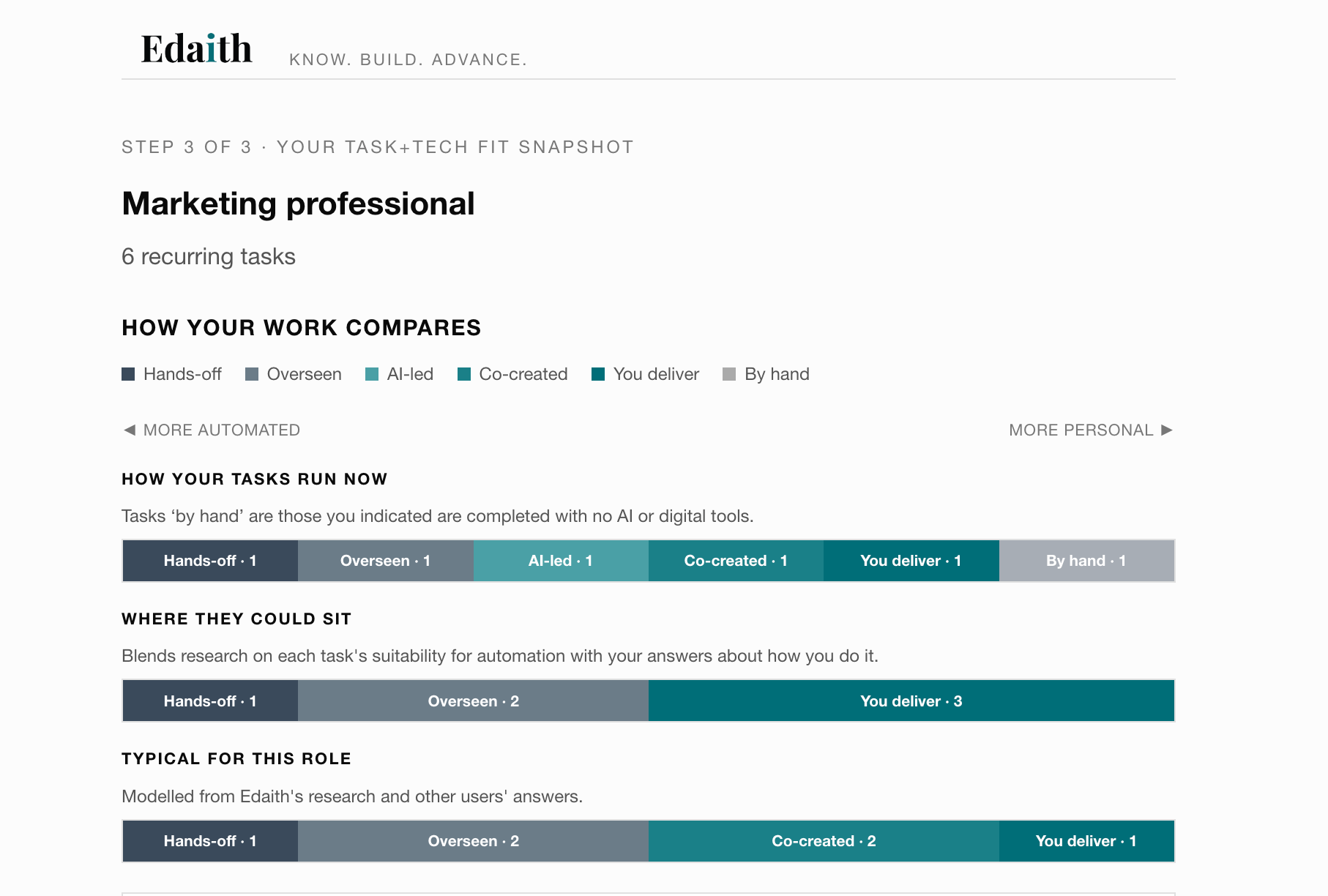Select the You deliver · 3 segment

tap(911, 701)
